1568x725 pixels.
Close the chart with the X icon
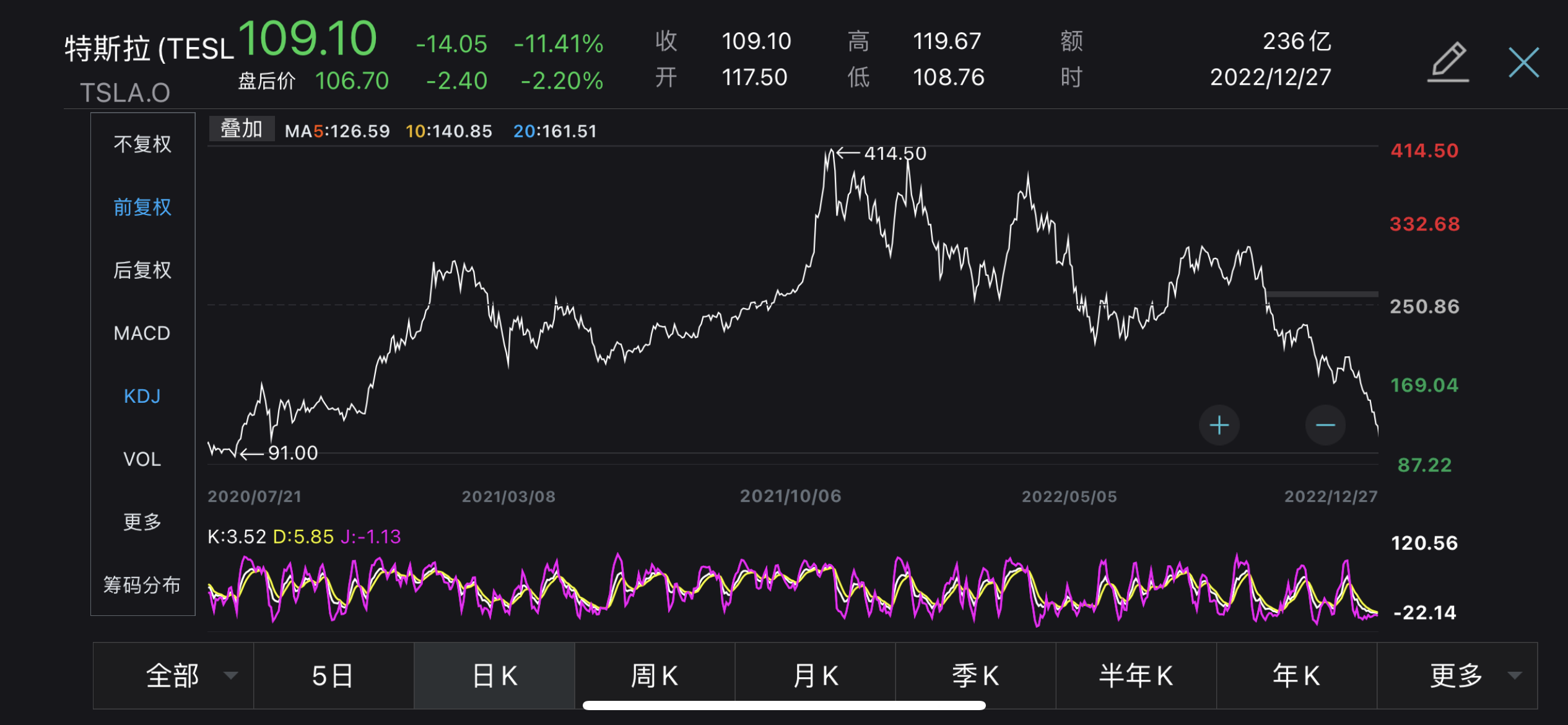click(x=1523, y=62)
